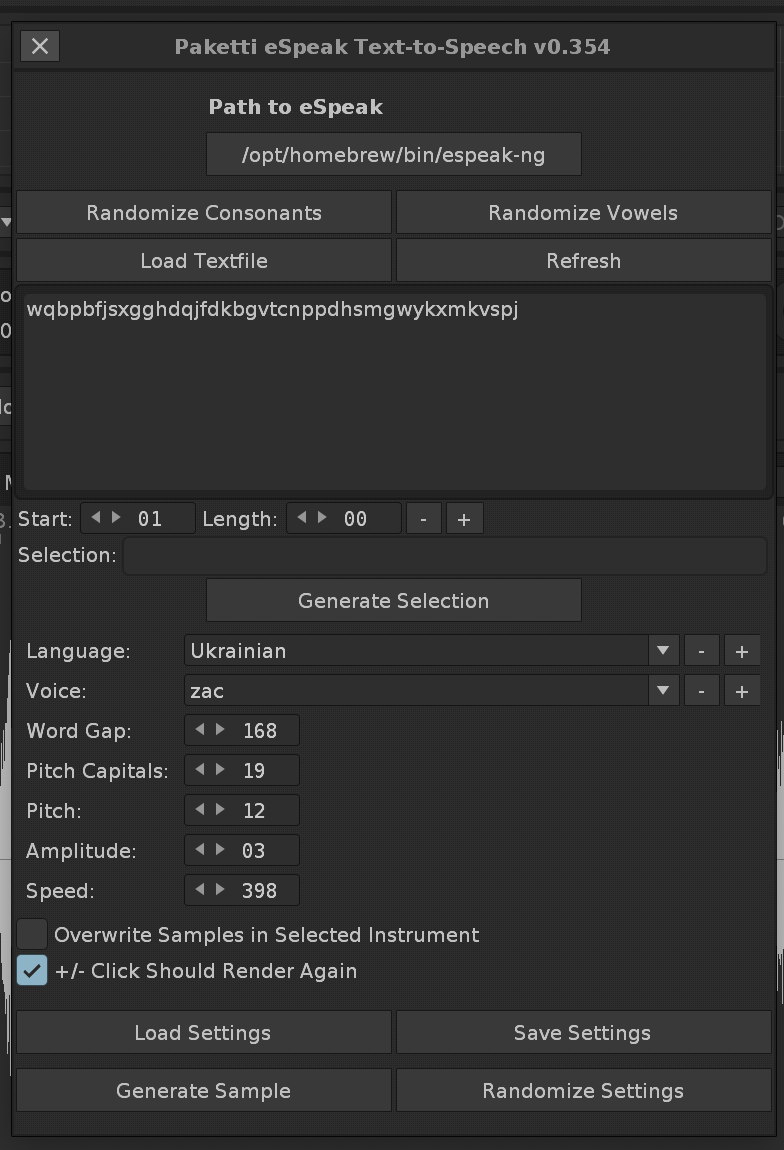Toggle +/- Click Should Render Again
Viewport: 784px width, 1150px height.
(x=32, y=971)
